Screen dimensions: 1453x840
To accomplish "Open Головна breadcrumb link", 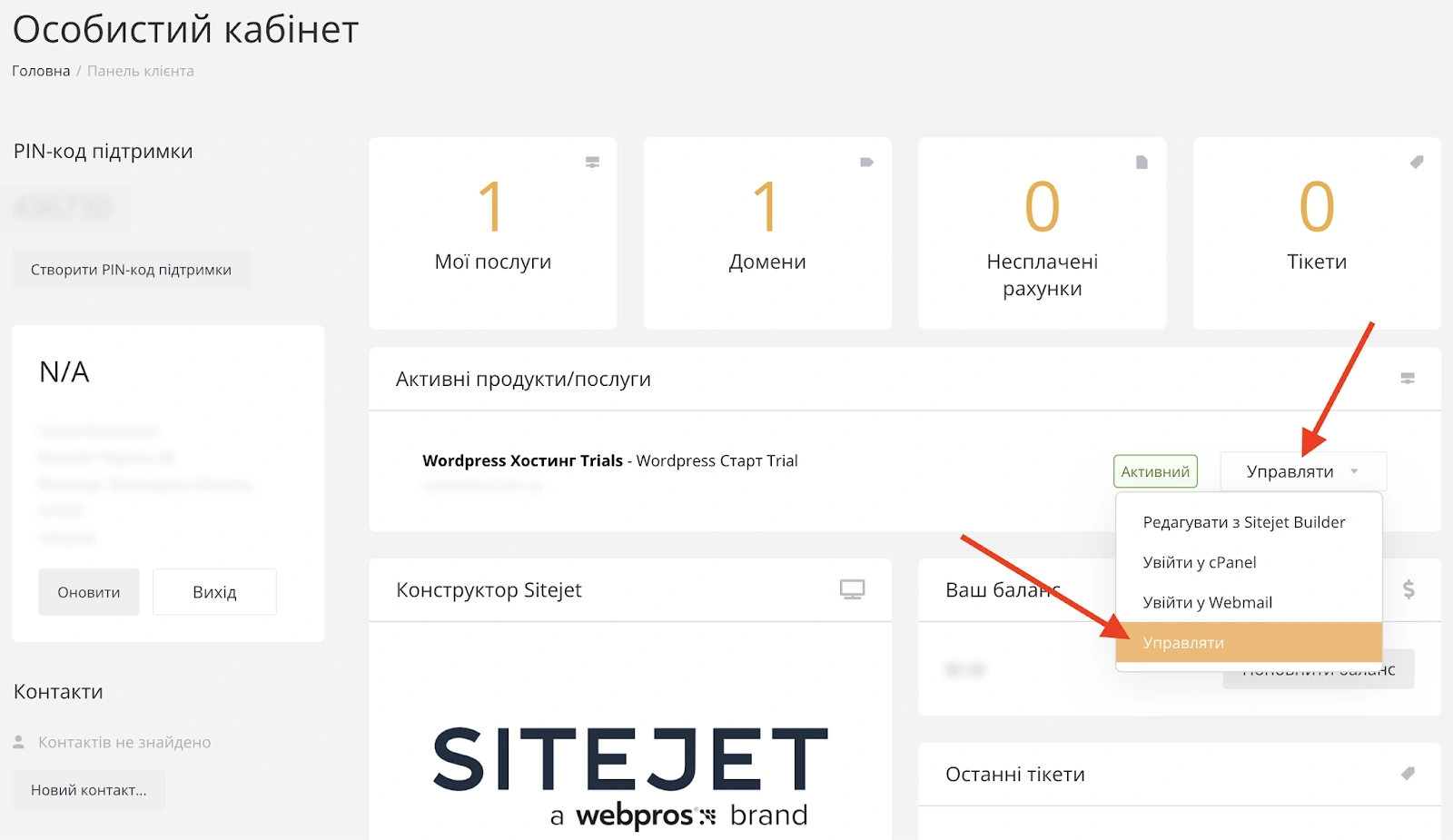I will tap(41, 71).
